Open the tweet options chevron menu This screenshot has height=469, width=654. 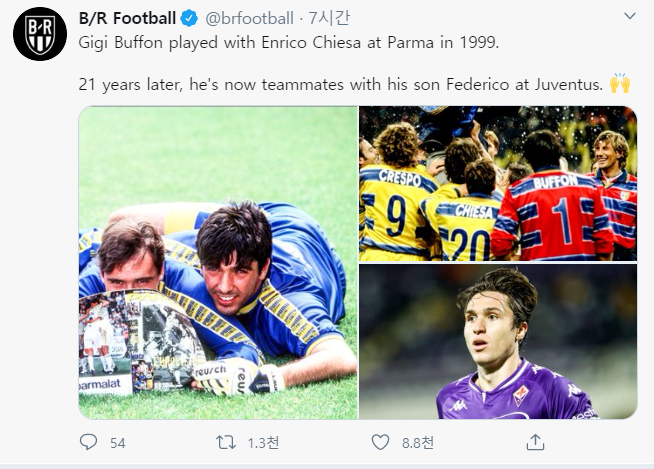629,17
